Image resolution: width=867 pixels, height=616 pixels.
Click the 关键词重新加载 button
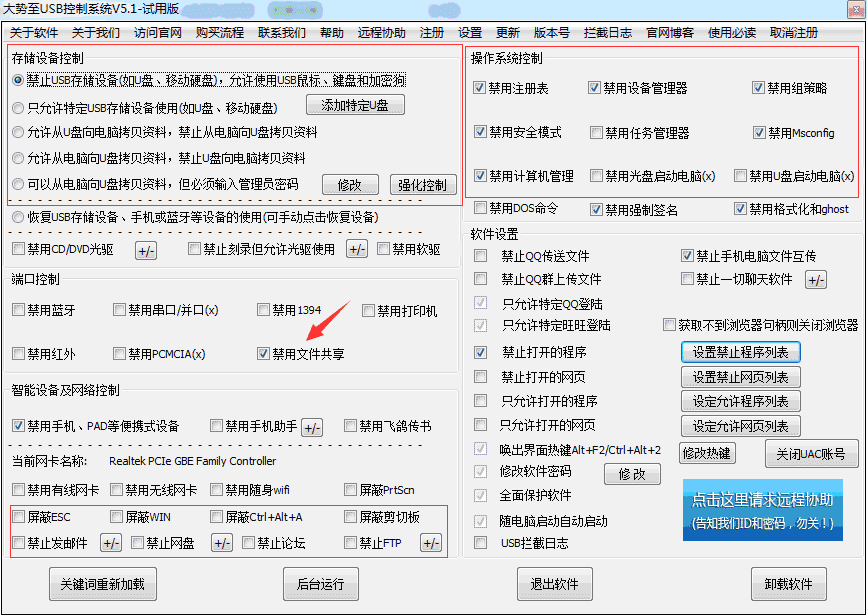[x=103, y=584]
